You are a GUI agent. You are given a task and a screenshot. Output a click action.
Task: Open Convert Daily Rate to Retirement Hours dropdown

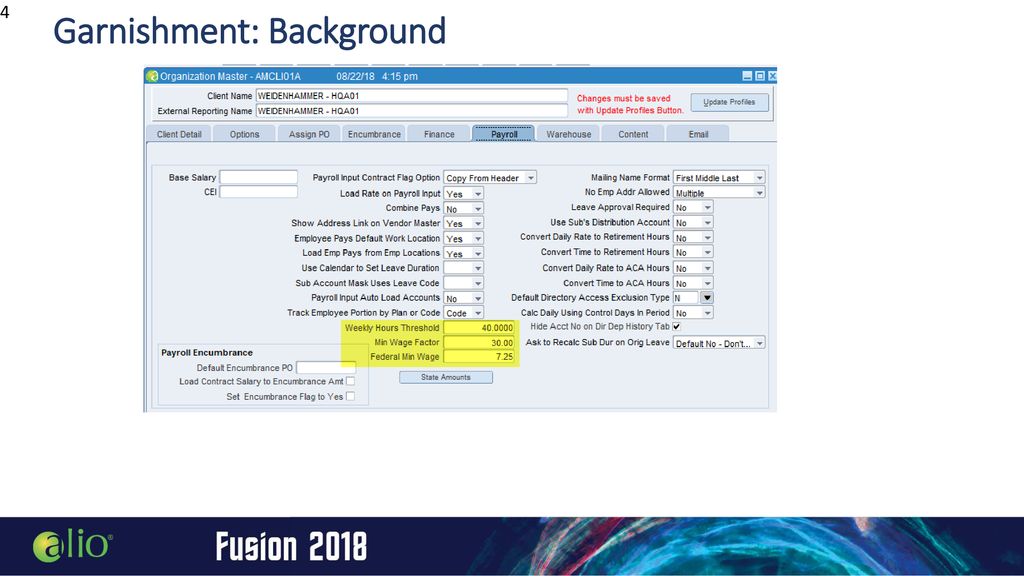tap(693, 238)
